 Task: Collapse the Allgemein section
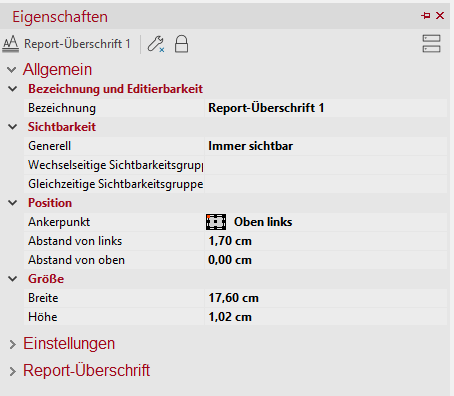tap(11, 70)
